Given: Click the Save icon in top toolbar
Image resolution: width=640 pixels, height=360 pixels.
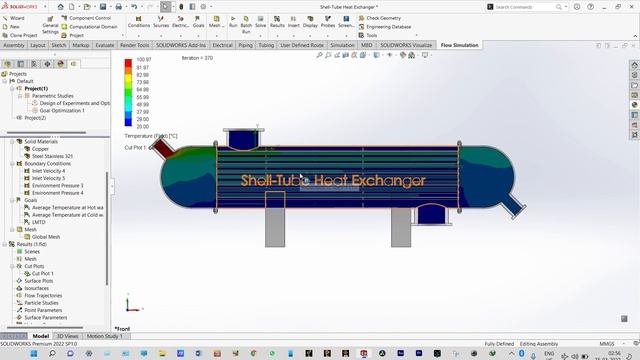Looking at the screenshot, I should [x=103, y=7].
